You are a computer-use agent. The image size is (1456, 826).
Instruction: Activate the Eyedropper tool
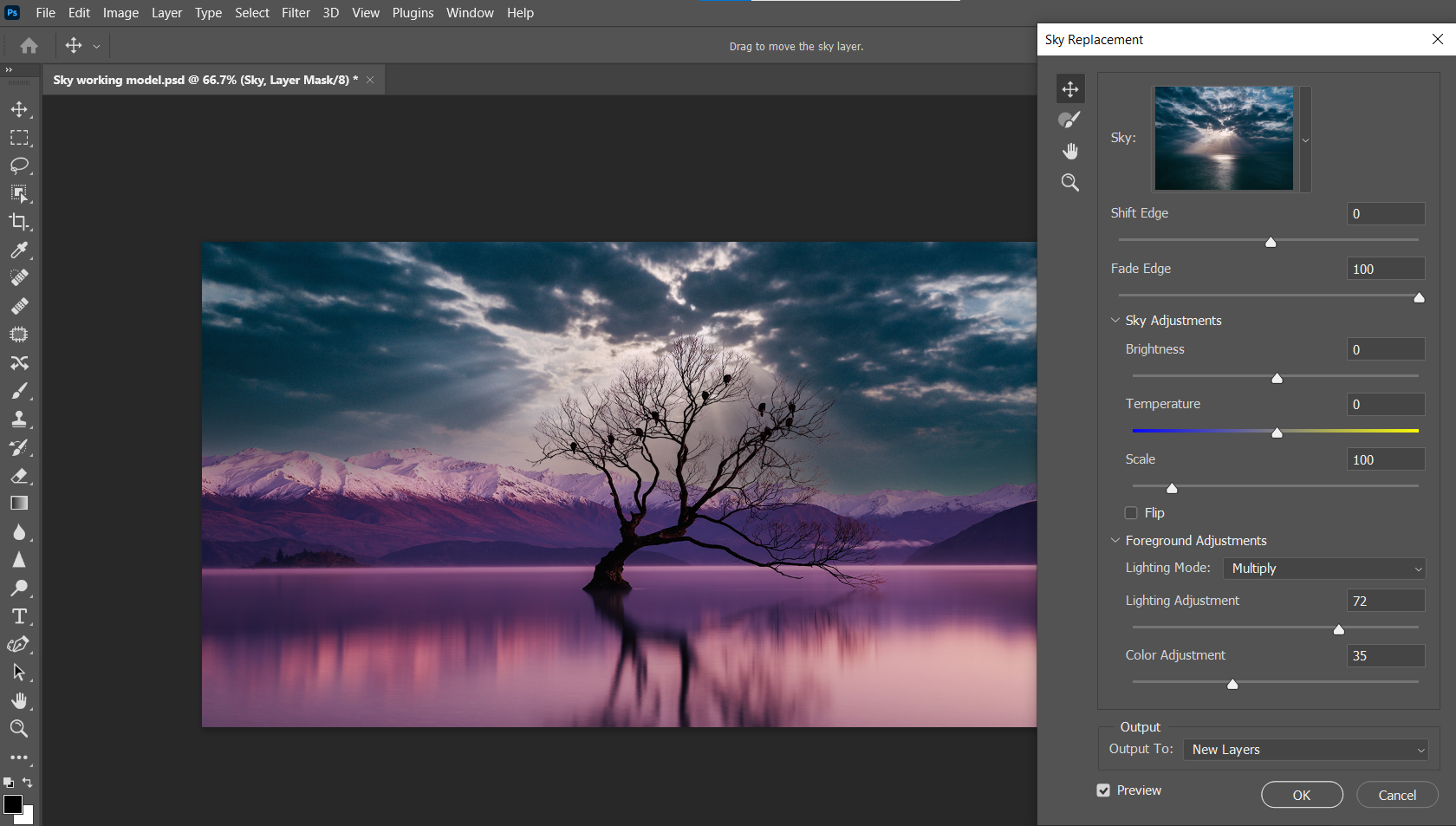click(x=19, y=250)
